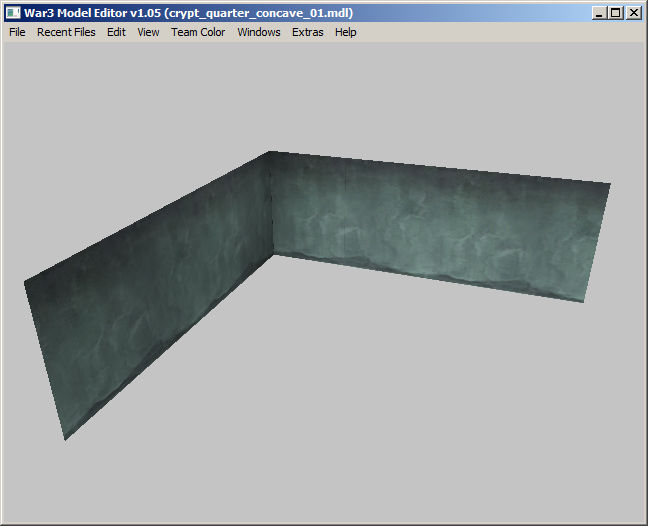The image size is (648, 526).
Task: Maximize the War3 Model Editor window
Action: (615, 13)
